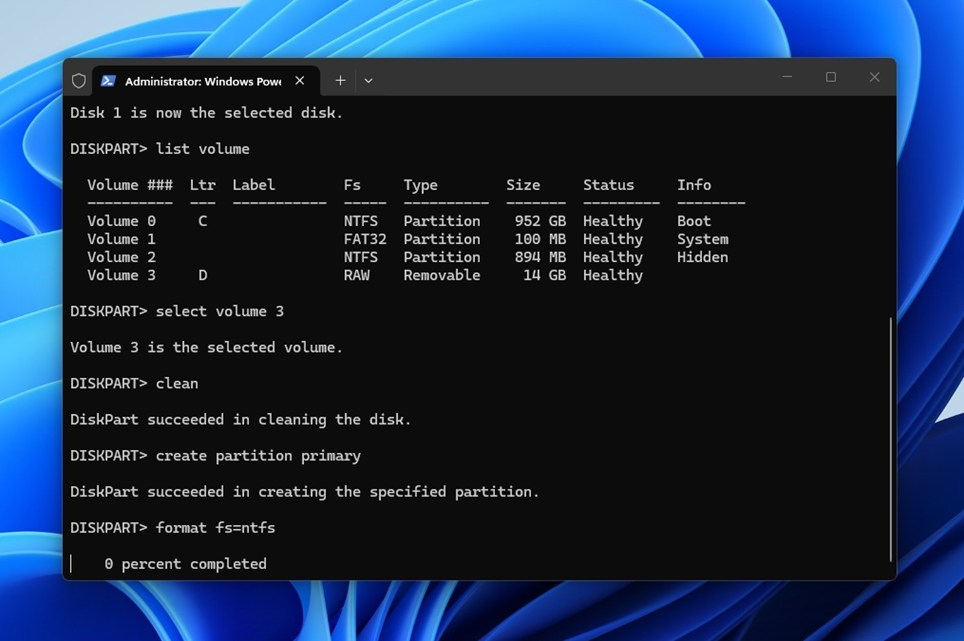This screenshot has width=964, height=641.
Task: Click the PowerShell icon on the tab
Action: pos(108,81)
